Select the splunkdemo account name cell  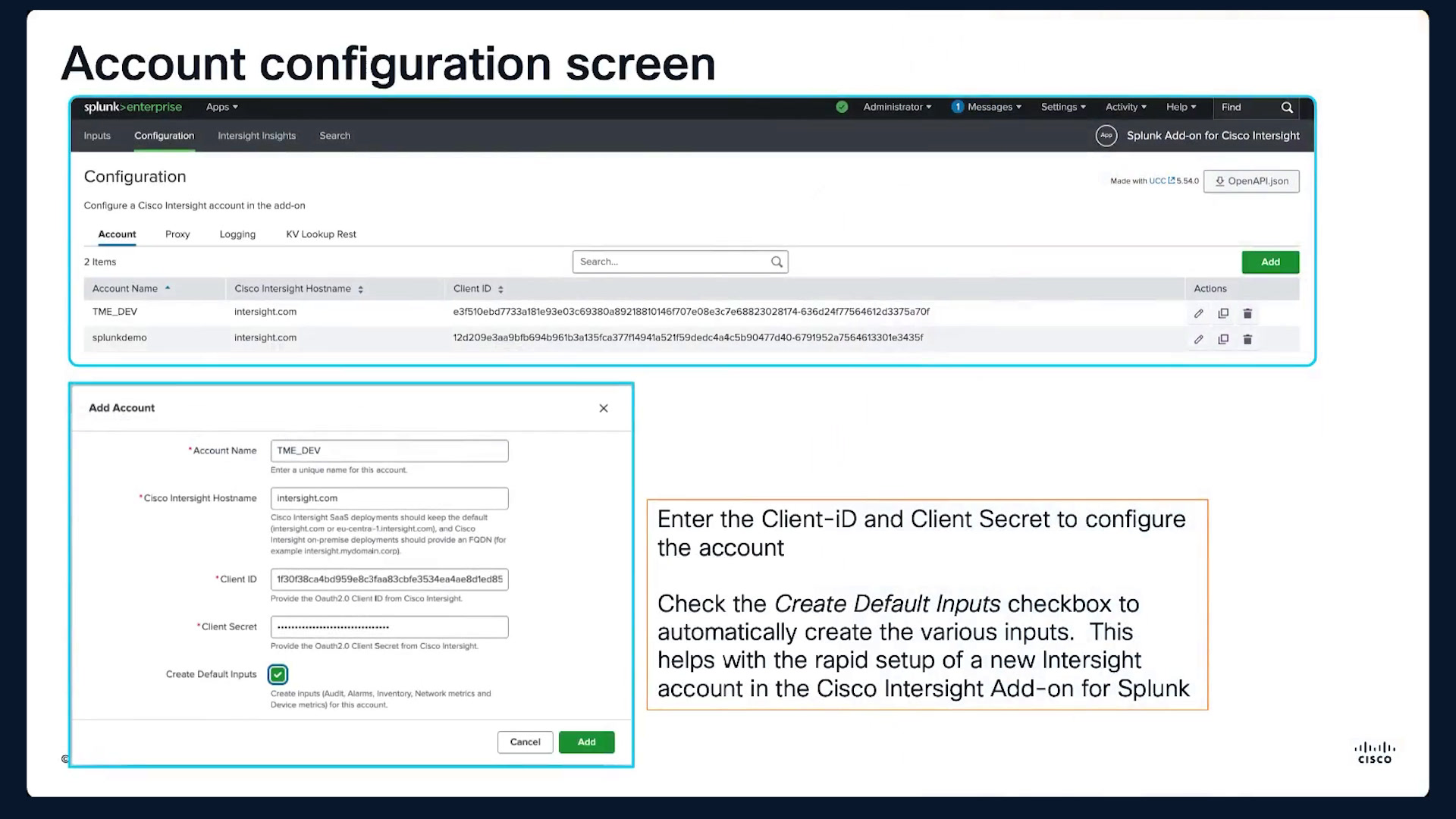click(x=120, y=338)
